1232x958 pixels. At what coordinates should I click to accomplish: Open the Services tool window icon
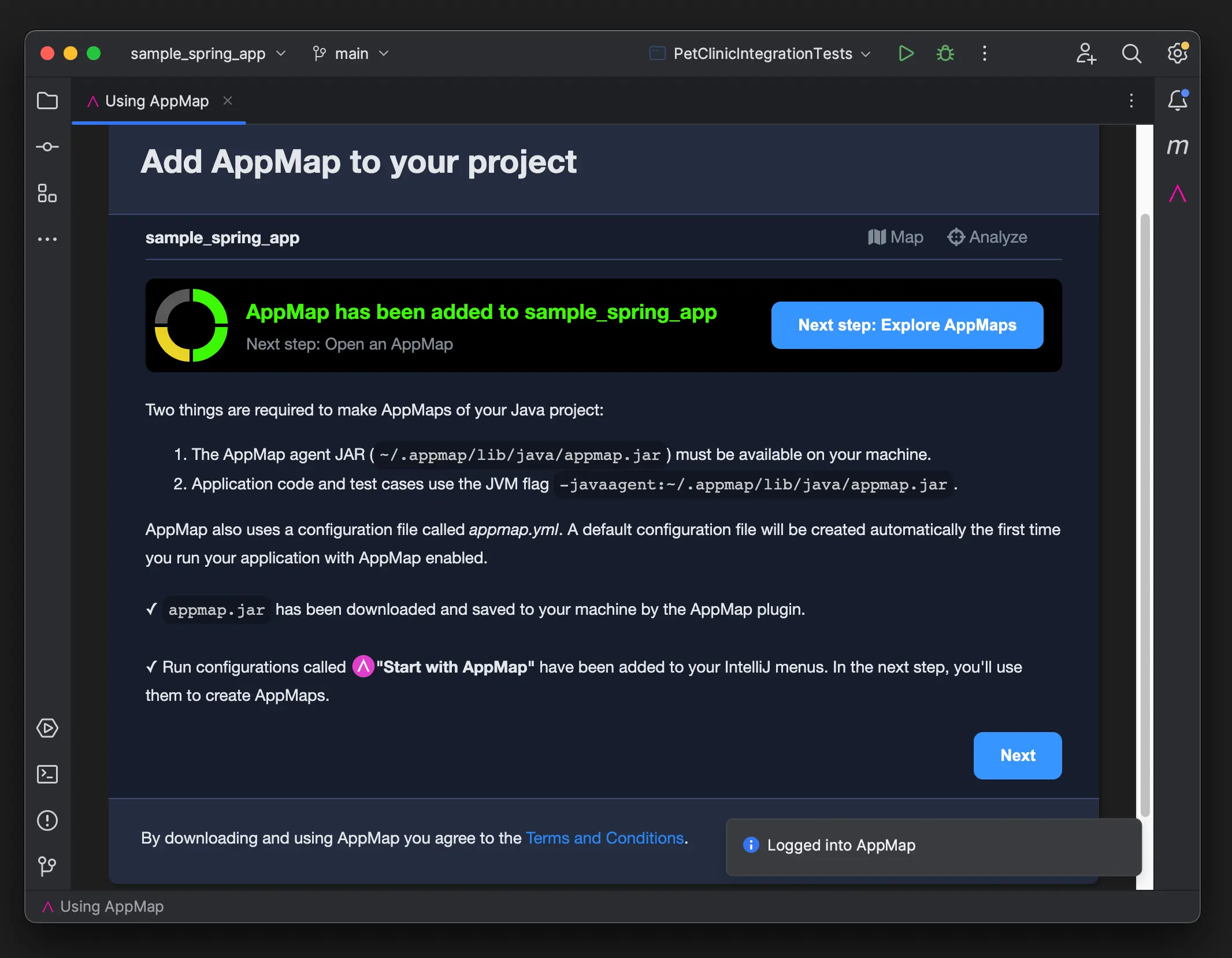click(47, 728)
